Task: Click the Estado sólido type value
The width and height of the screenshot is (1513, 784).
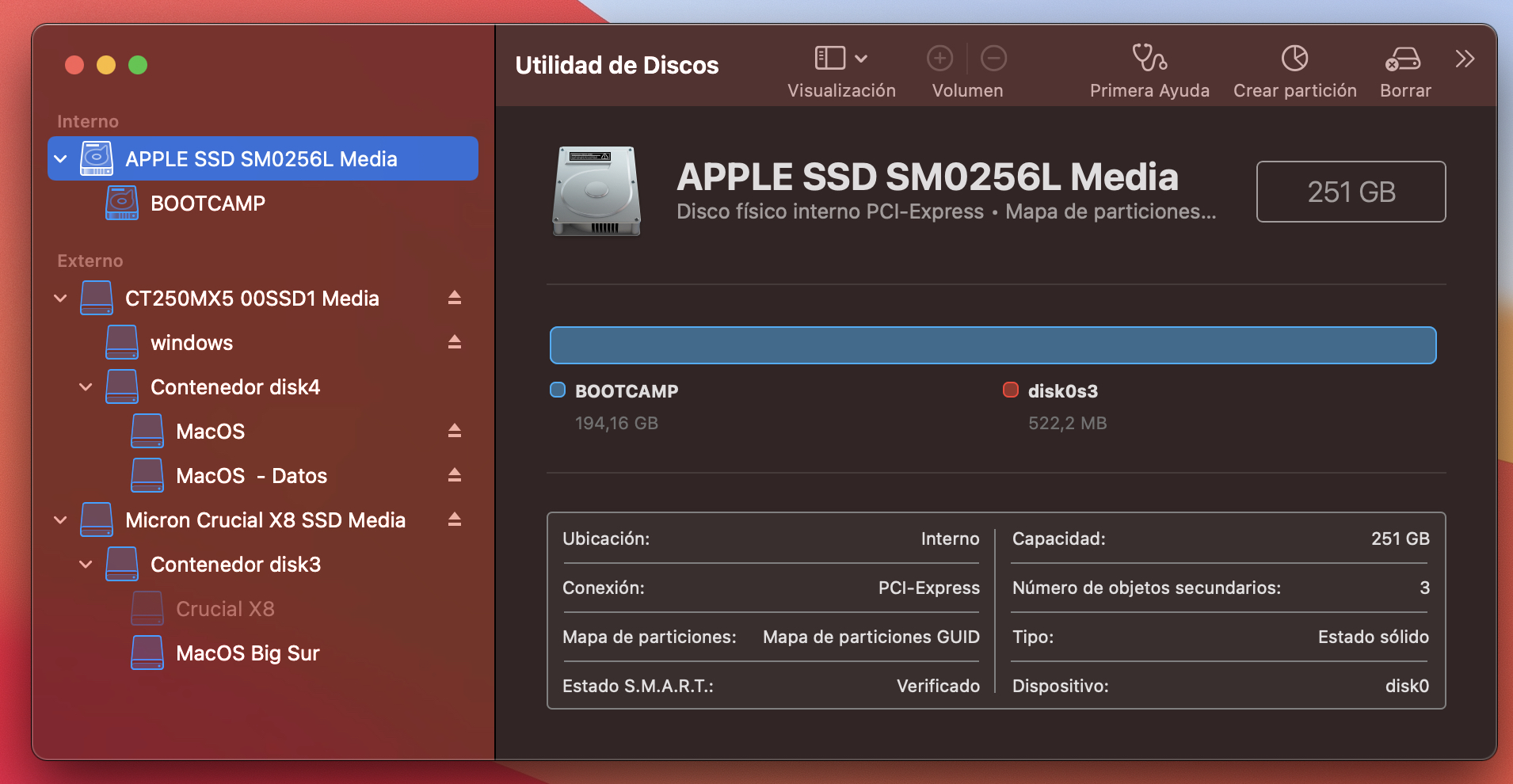Action: coord(1373,637)
